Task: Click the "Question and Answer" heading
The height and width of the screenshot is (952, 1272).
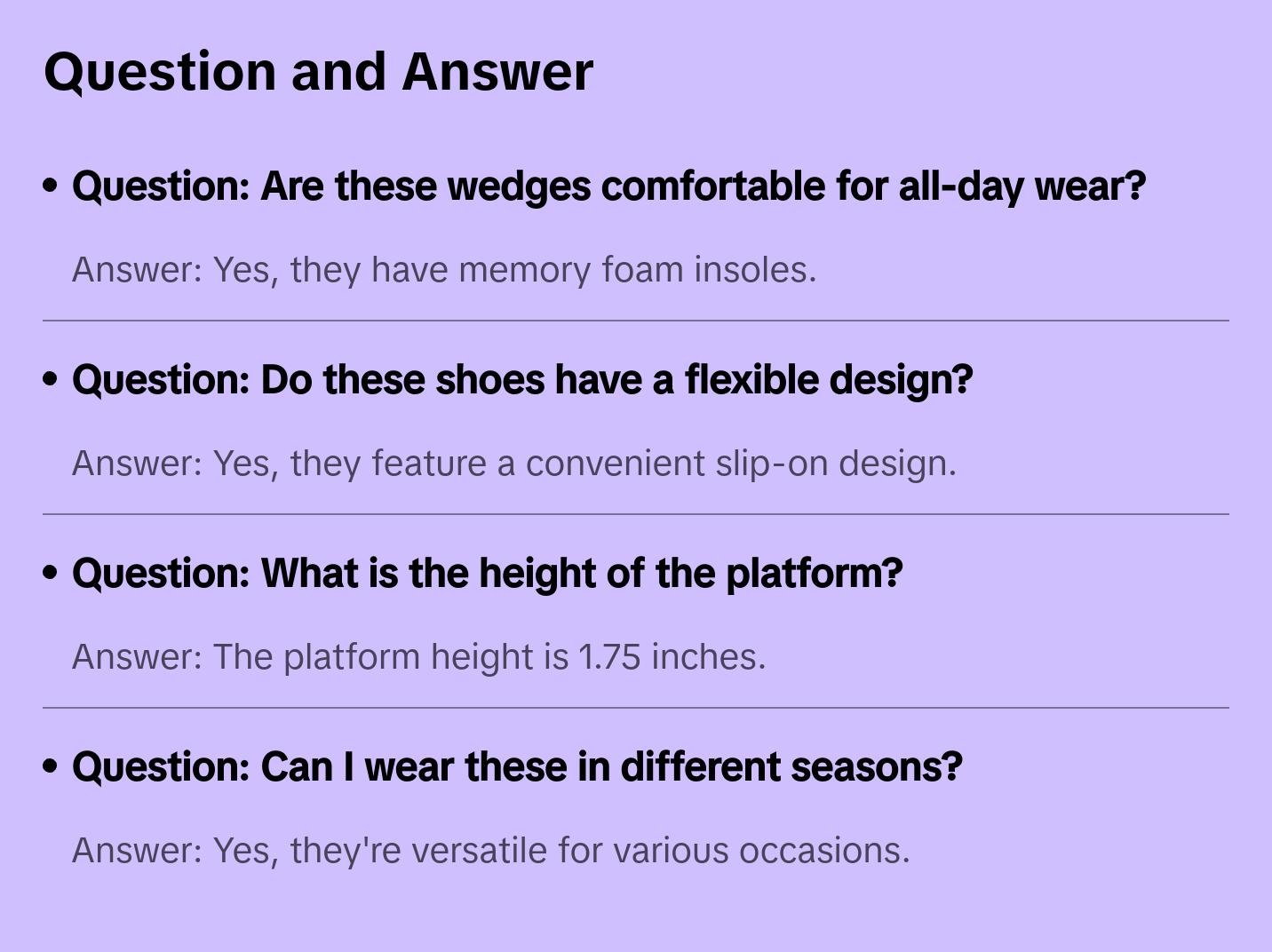Action: coord(319,71)
